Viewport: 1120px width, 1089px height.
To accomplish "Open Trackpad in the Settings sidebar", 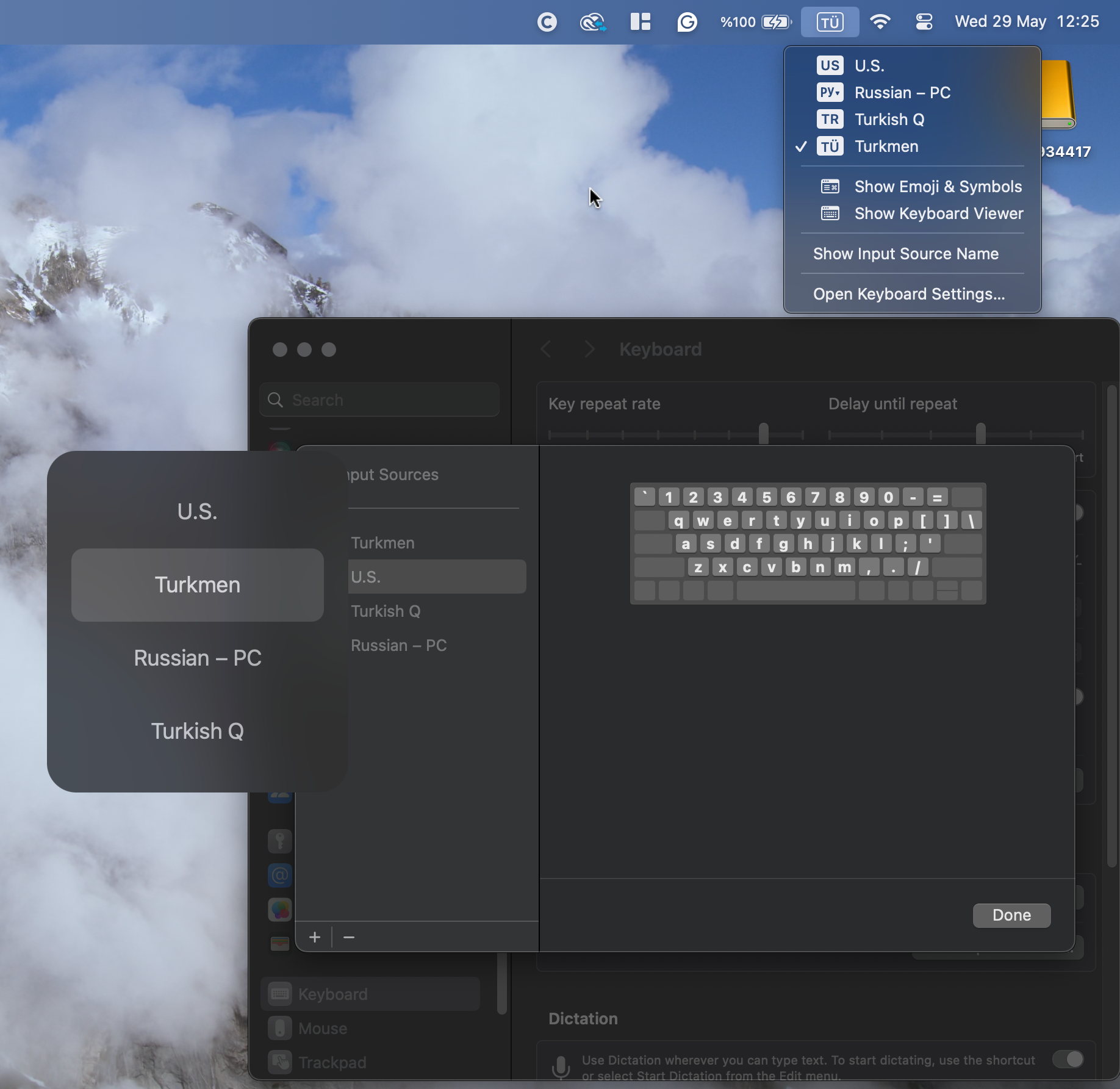I will click(371, 1063).
